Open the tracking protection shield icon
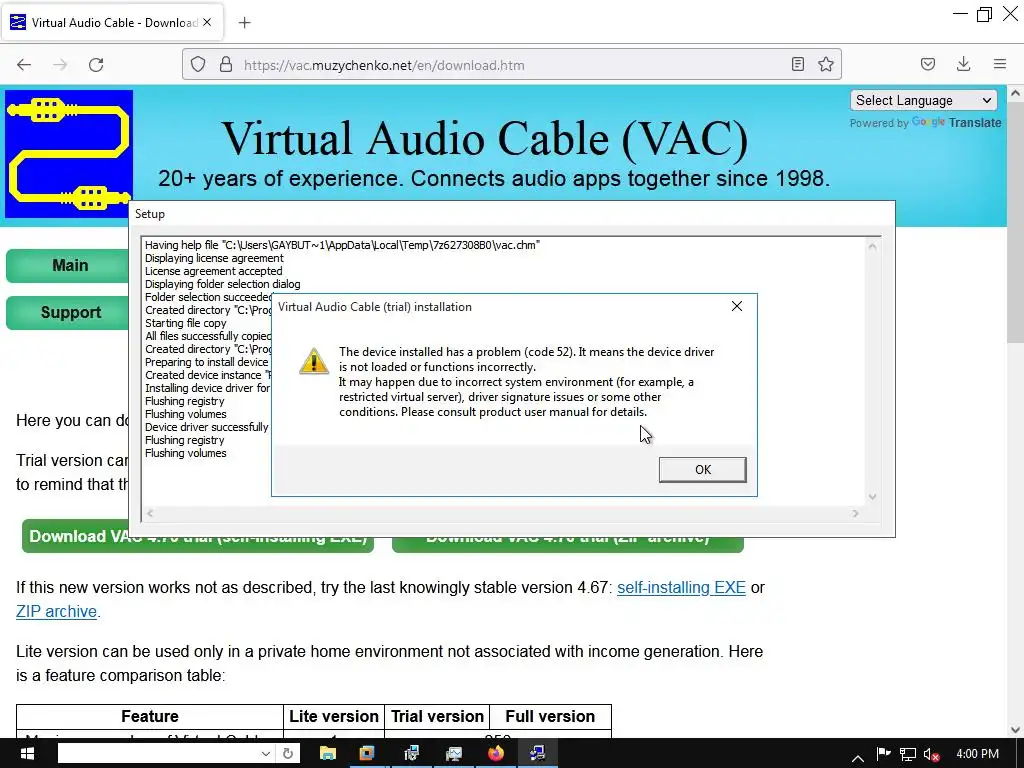 [198, 65]
